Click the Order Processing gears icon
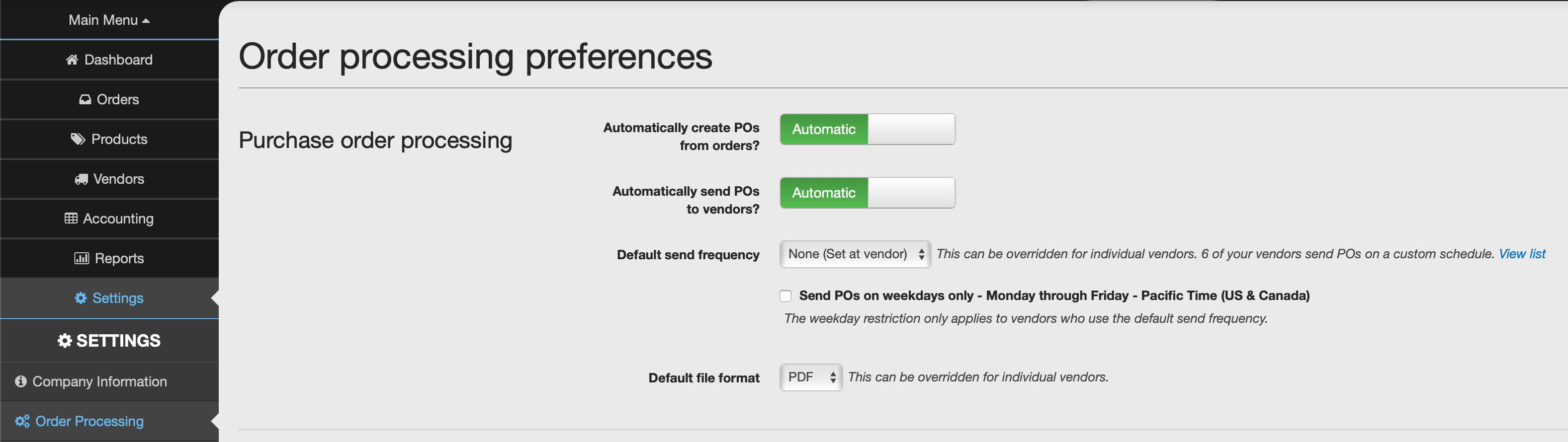1568x442 pixels. [x=22, y=421]
